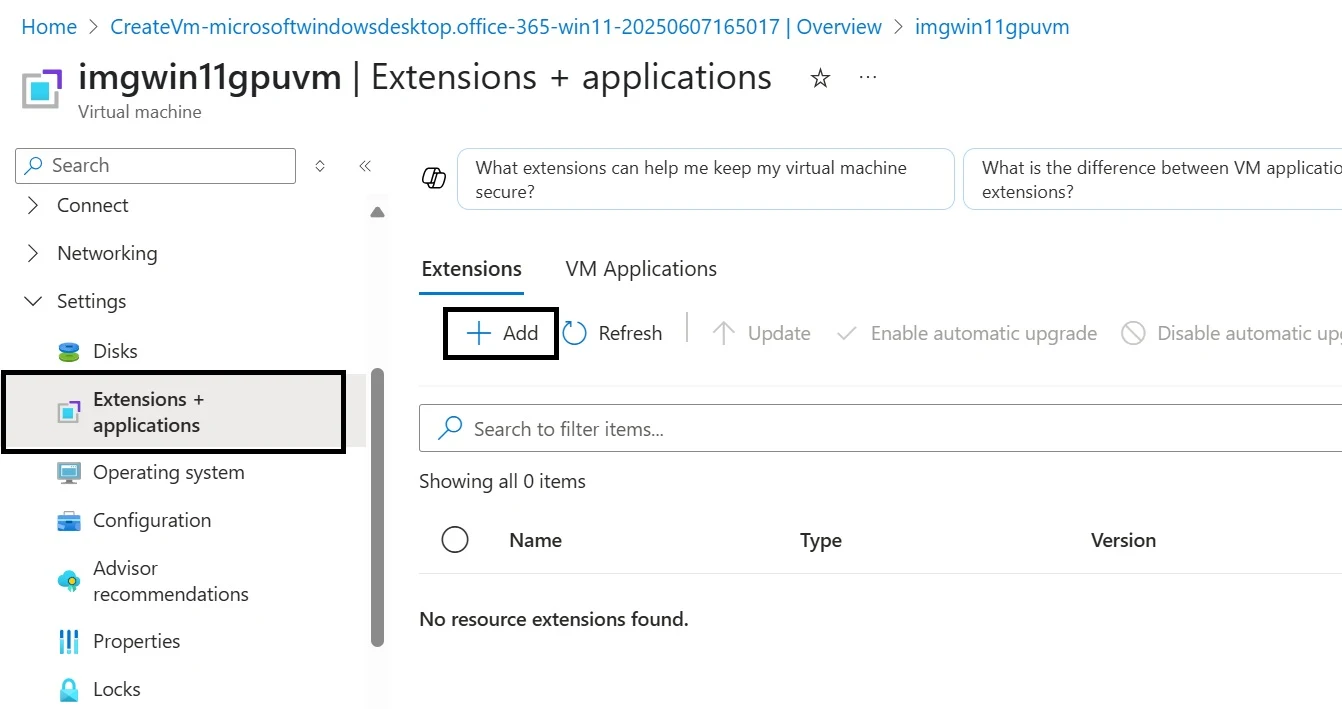
Task: Switch to the VM Applications tab
Action: [641, 269]
